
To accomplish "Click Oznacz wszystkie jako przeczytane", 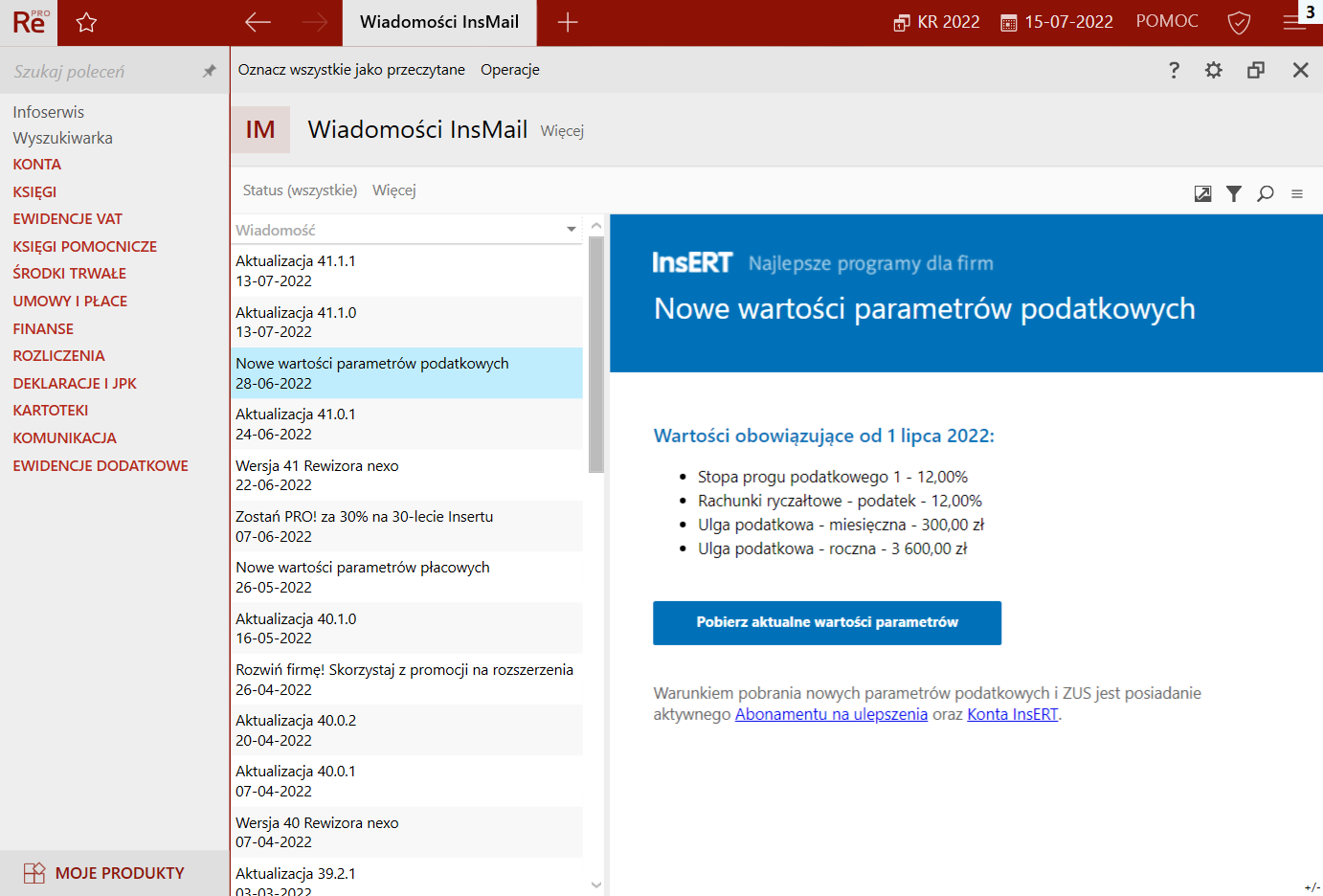I will [351, 70].
